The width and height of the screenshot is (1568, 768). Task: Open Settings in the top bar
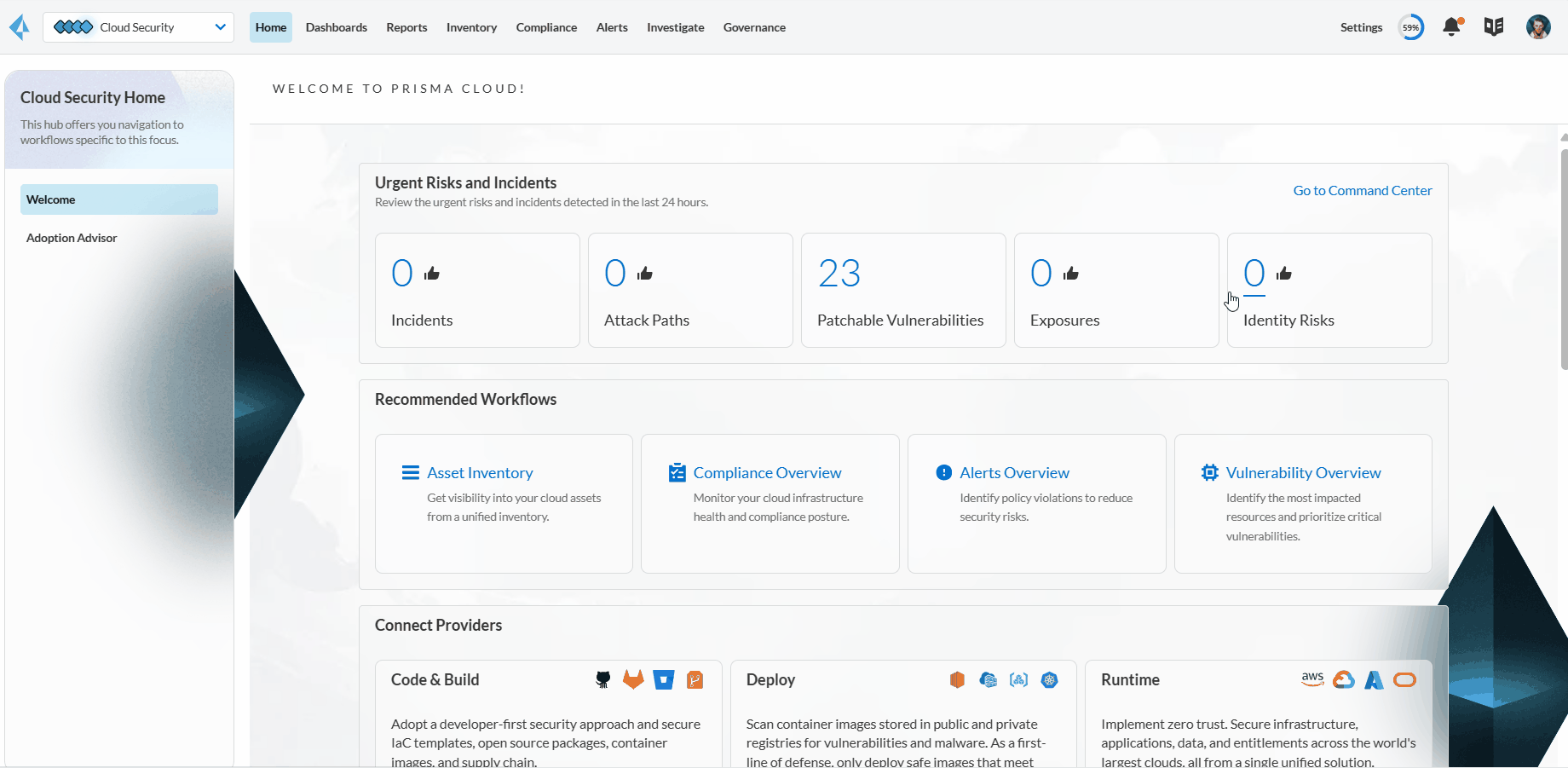1361,27
